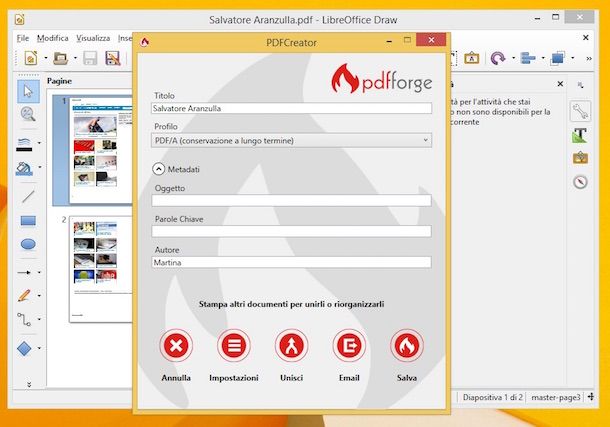This screenshot has width=610, height=427.
Task: Open the sidebar Gallery icon
Action: click(x=580, y=158)
